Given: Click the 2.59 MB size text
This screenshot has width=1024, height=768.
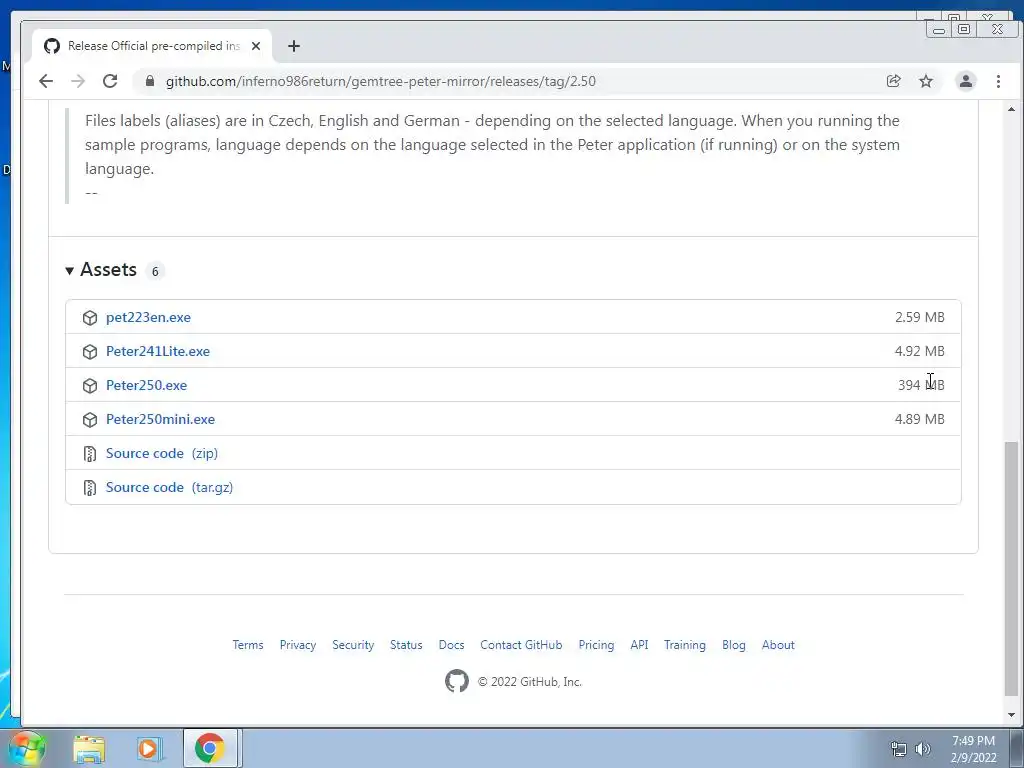Looking at the screenshot, I should [920, 317].
